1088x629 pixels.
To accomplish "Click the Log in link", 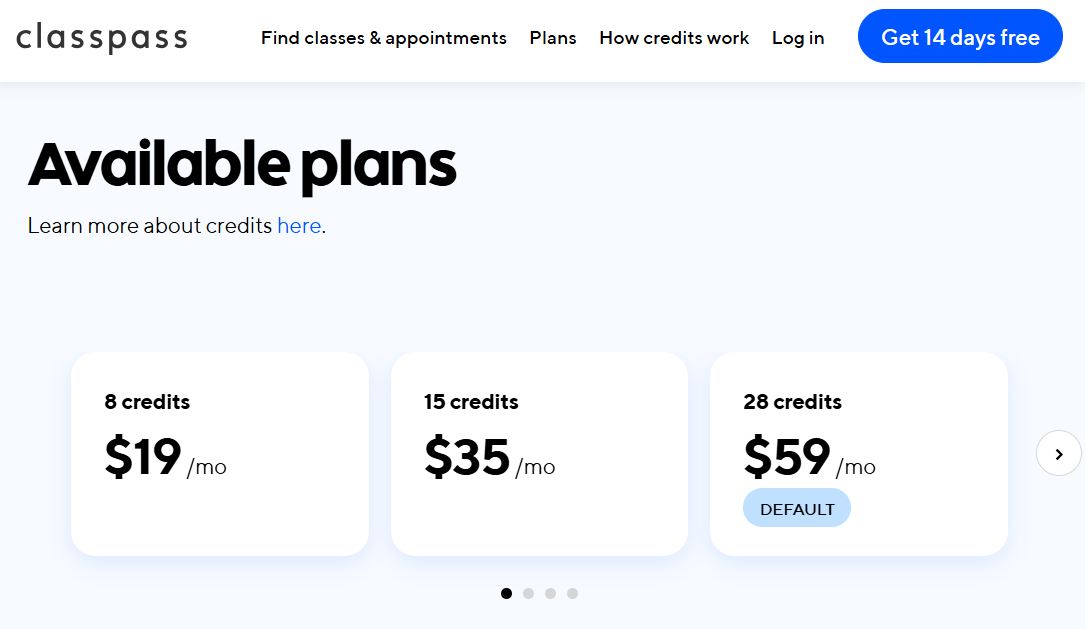I will 797,37.
